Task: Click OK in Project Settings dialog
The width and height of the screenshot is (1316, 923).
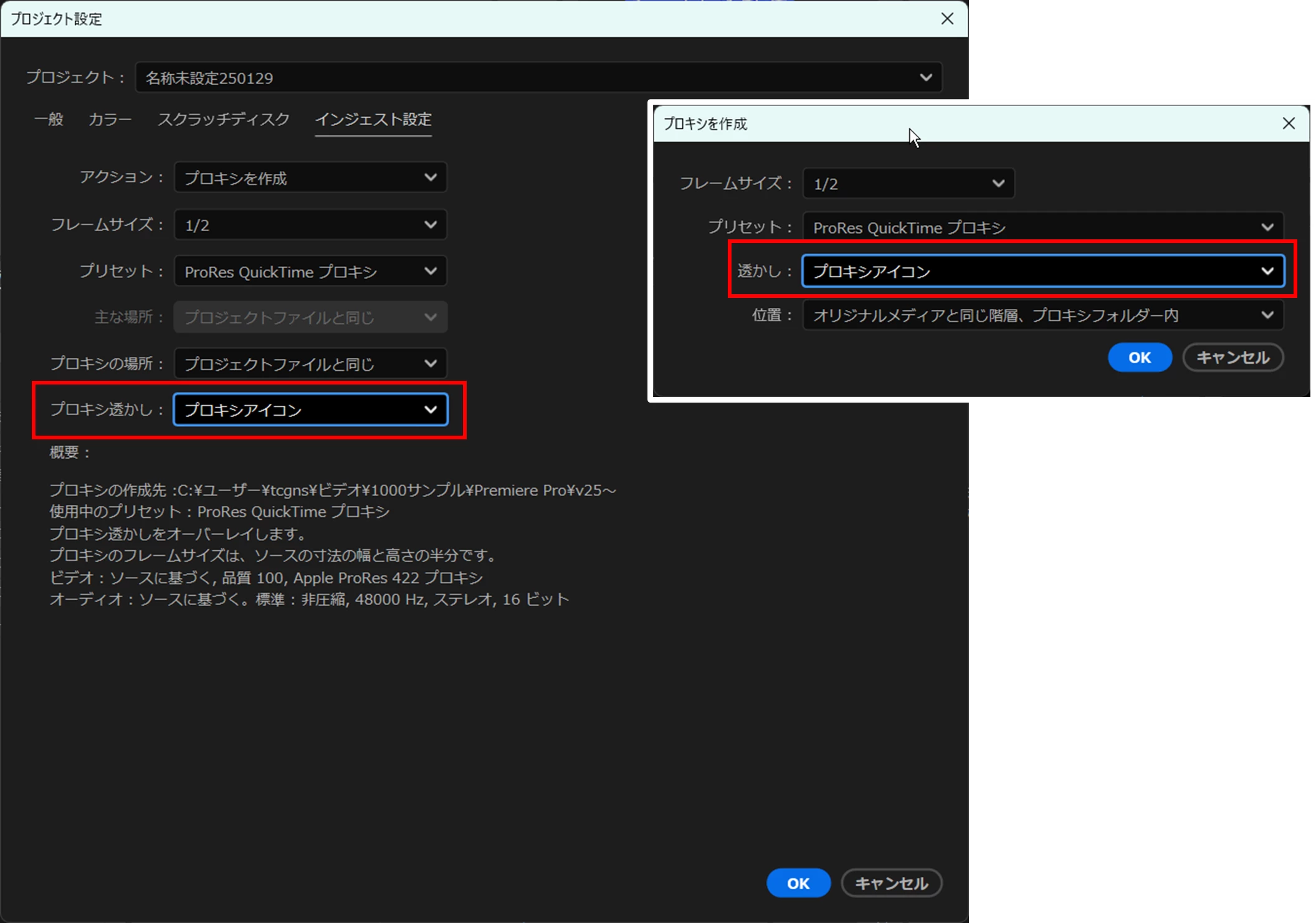Action: point(798,883)
